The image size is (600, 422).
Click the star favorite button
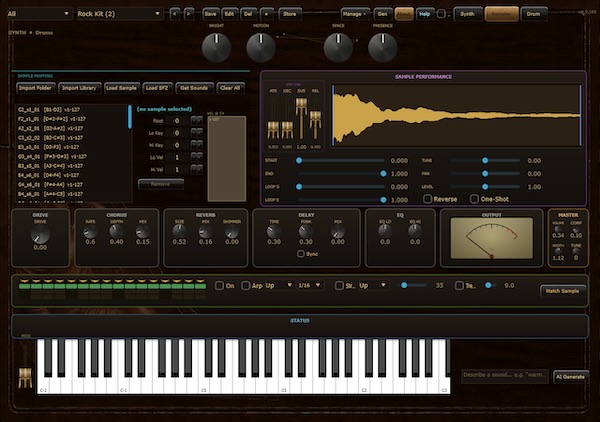[266, 14]
